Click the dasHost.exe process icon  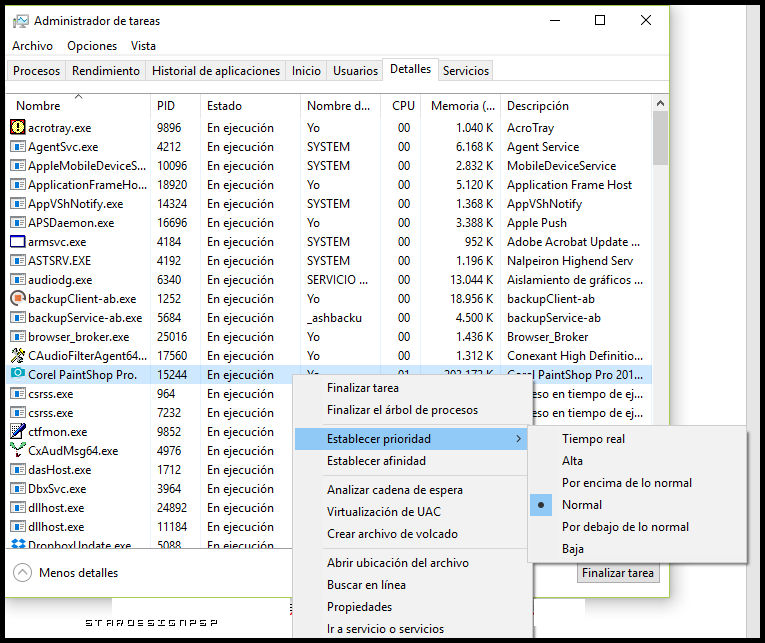click(18, 469)
